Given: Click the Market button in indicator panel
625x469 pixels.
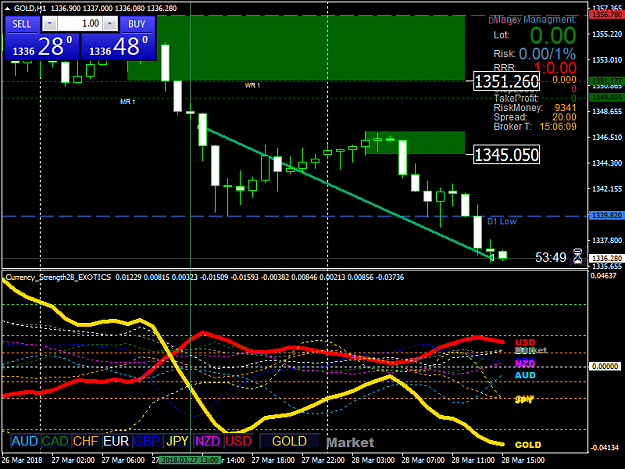Looking at the screenshot, I should [350, 442].
